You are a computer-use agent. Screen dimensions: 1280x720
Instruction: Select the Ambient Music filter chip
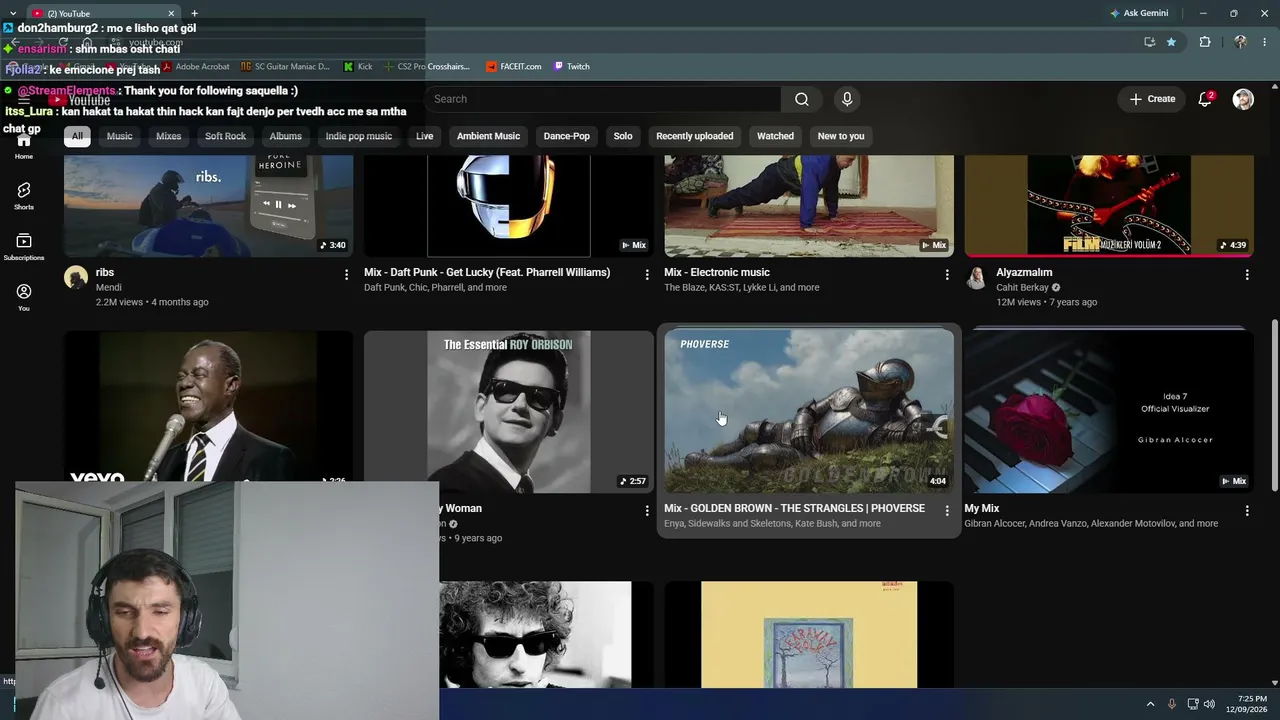pyautogui.click(x=488, y=136)
